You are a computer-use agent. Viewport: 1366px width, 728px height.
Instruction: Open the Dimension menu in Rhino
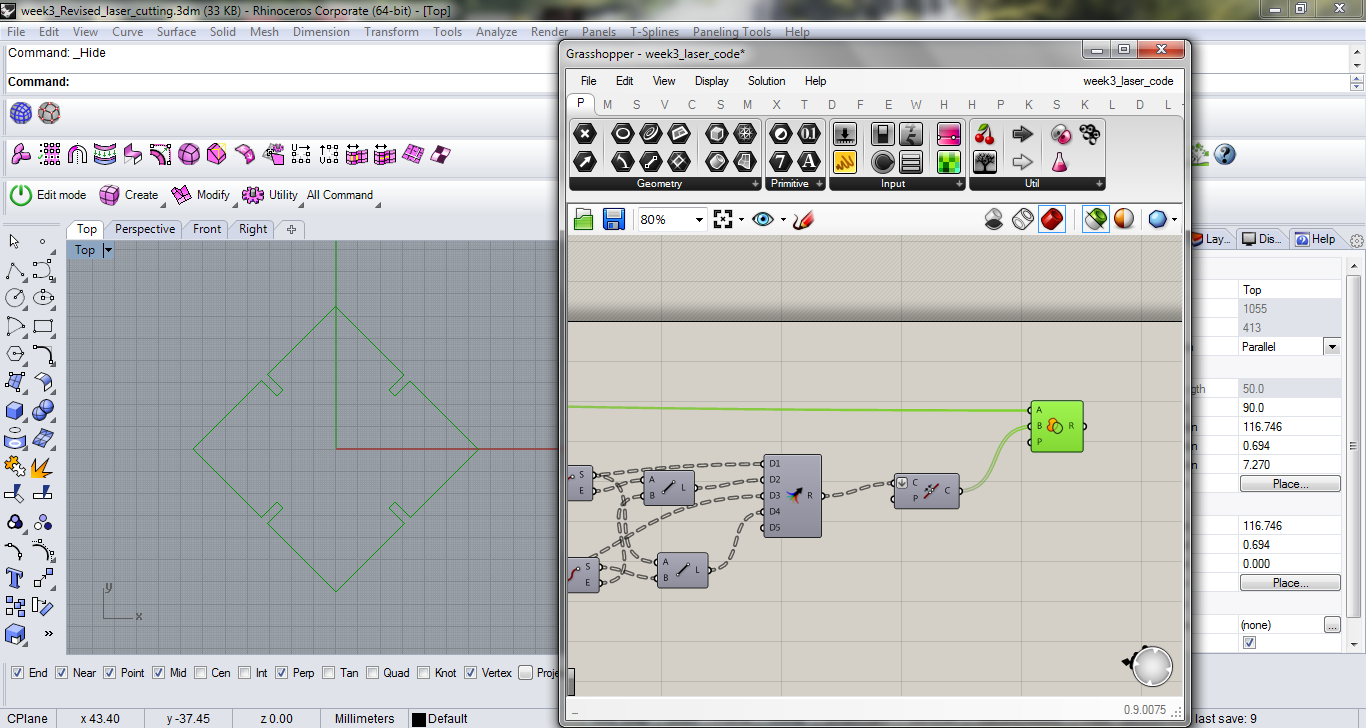(321, 32)
